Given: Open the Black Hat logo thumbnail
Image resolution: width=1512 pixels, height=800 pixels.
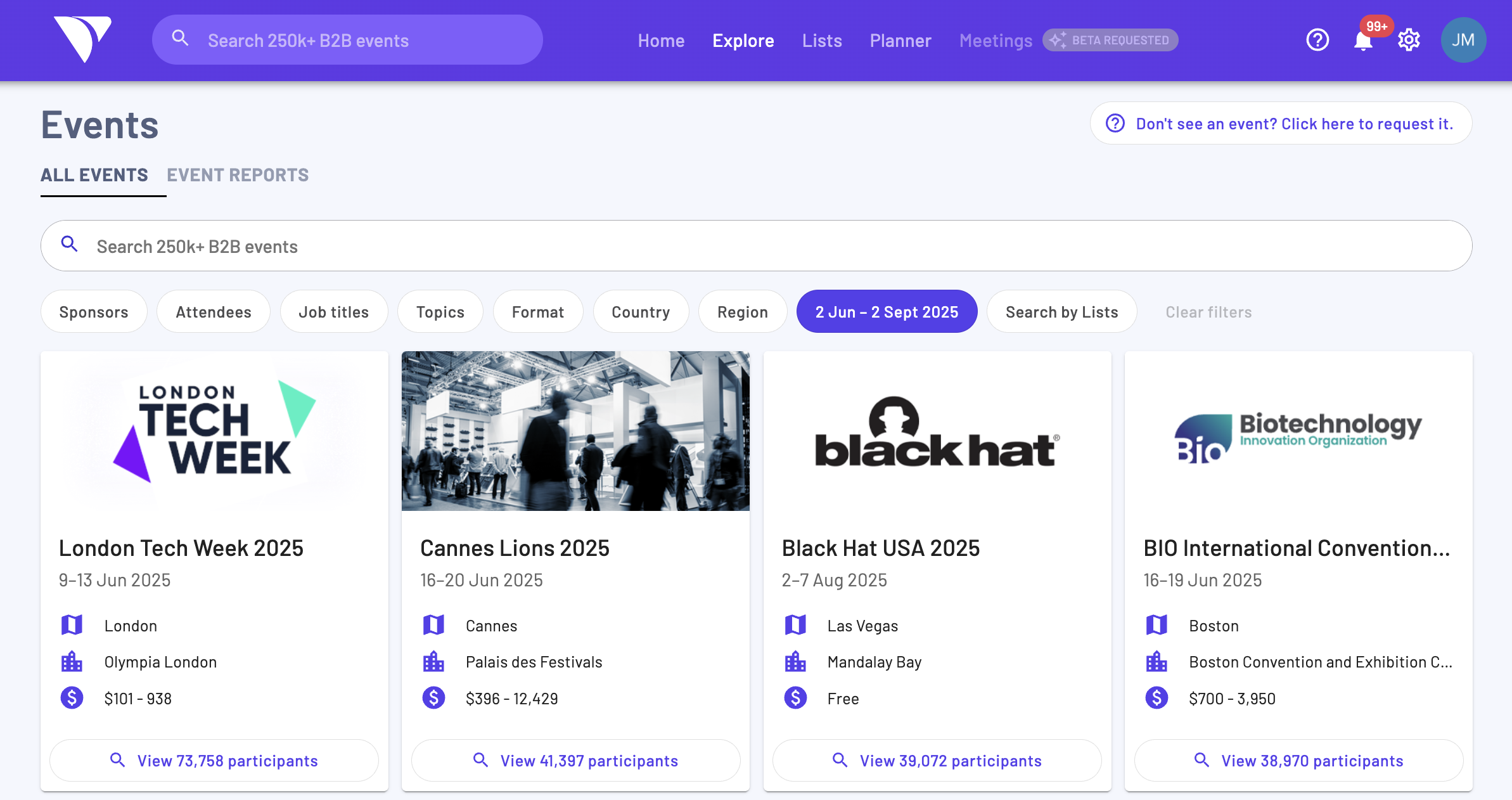Looking at the screenshot, I should [937, 431].
